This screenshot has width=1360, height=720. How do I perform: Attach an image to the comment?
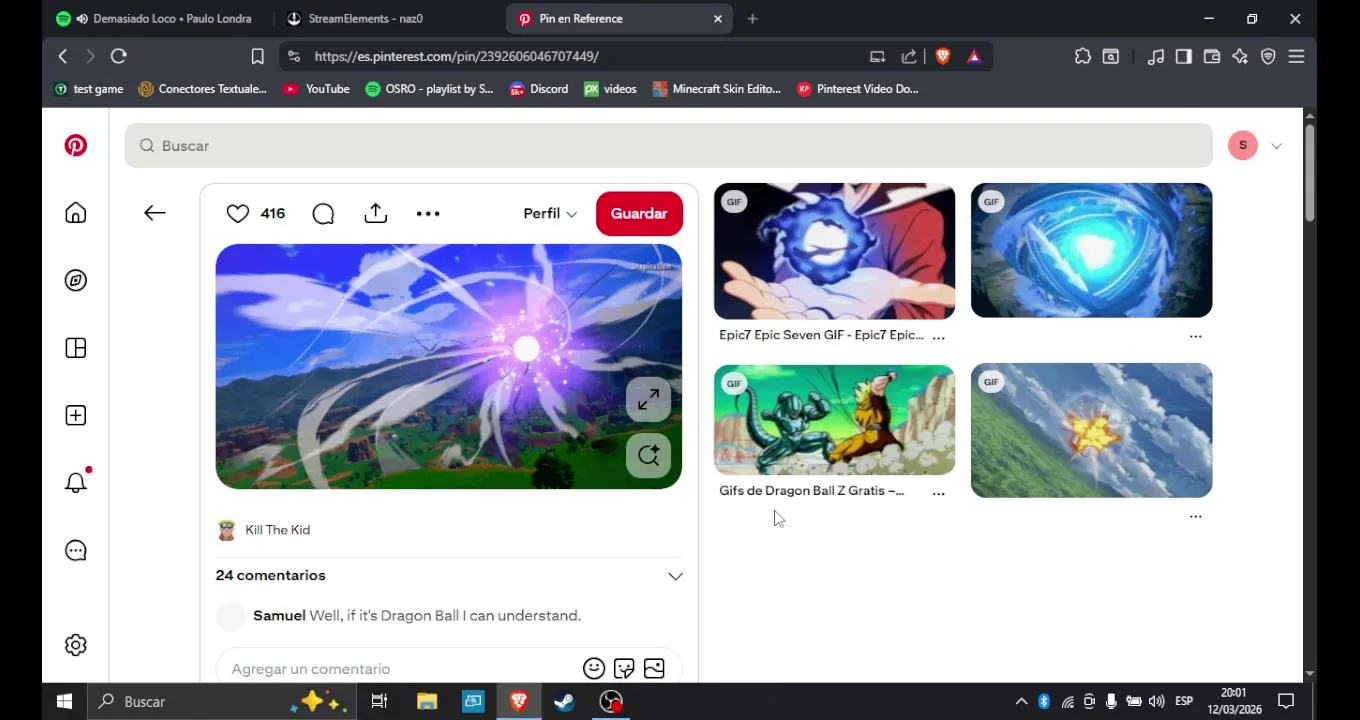(654, 668)
